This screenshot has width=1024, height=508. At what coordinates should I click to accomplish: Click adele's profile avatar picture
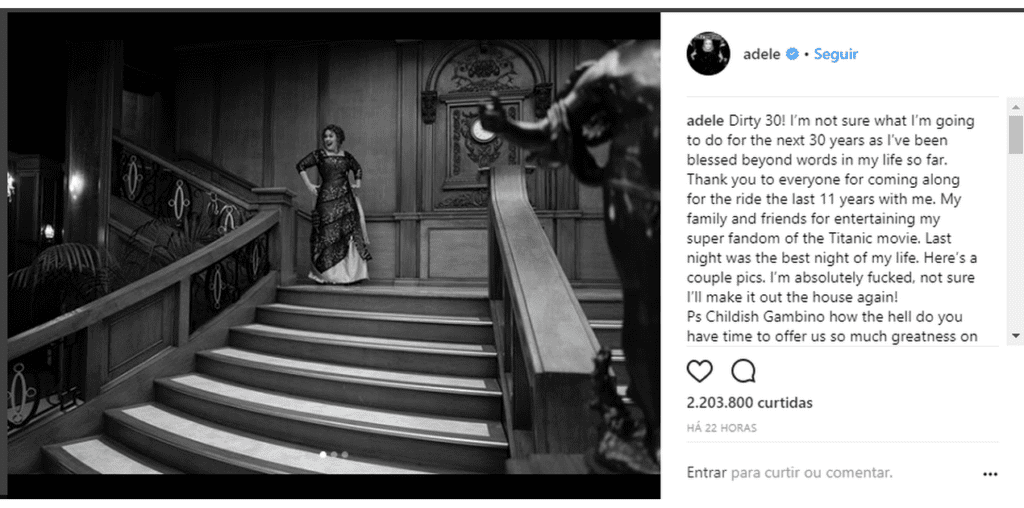(708, 54)
